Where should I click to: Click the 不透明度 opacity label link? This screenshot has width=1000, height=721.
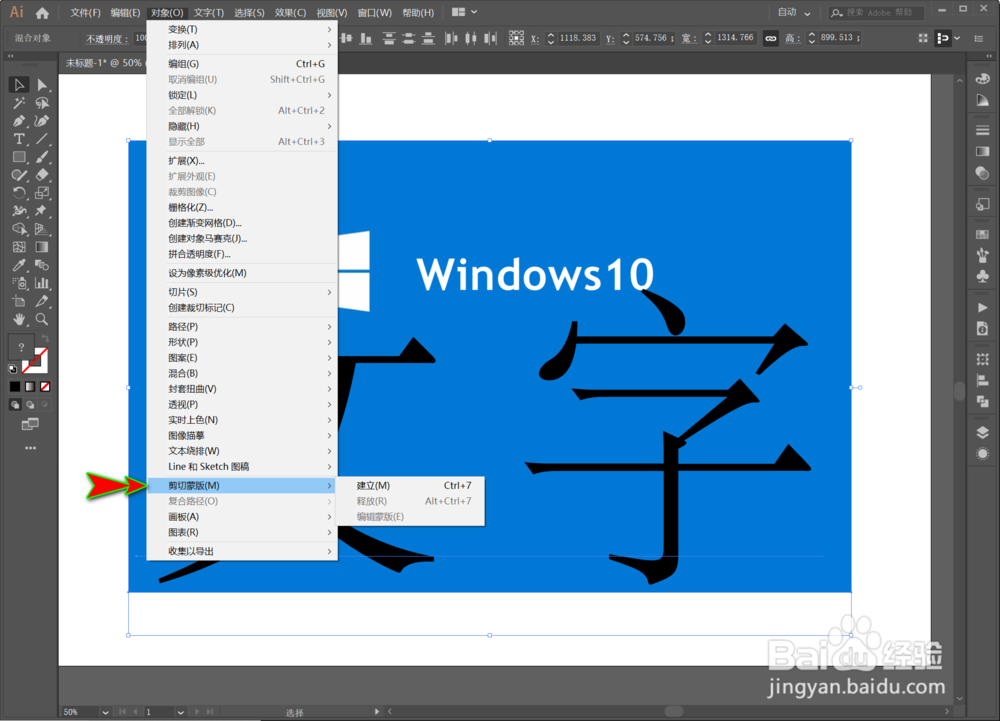click(x=107, y=39)
